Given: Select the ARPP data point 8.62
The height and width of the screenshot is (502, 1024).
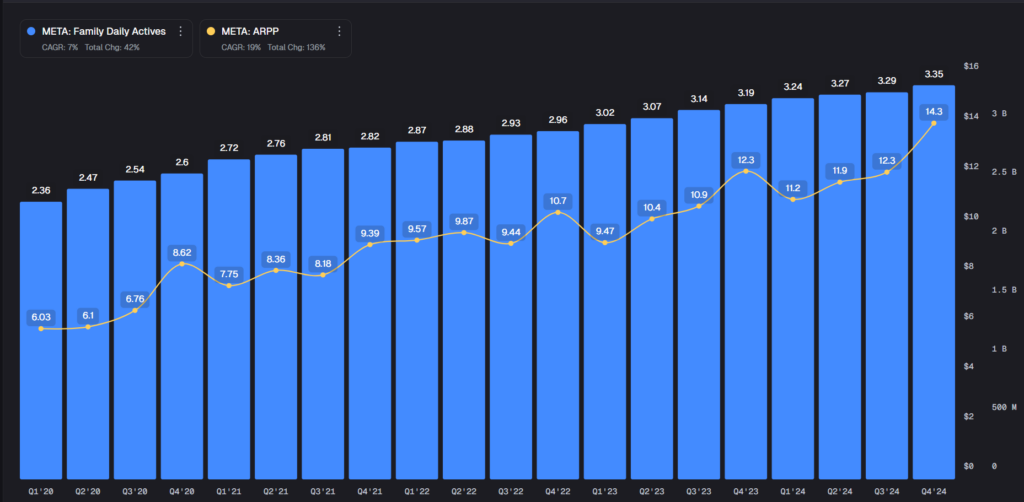Looking at the screenshot, I should pos(182,264).
